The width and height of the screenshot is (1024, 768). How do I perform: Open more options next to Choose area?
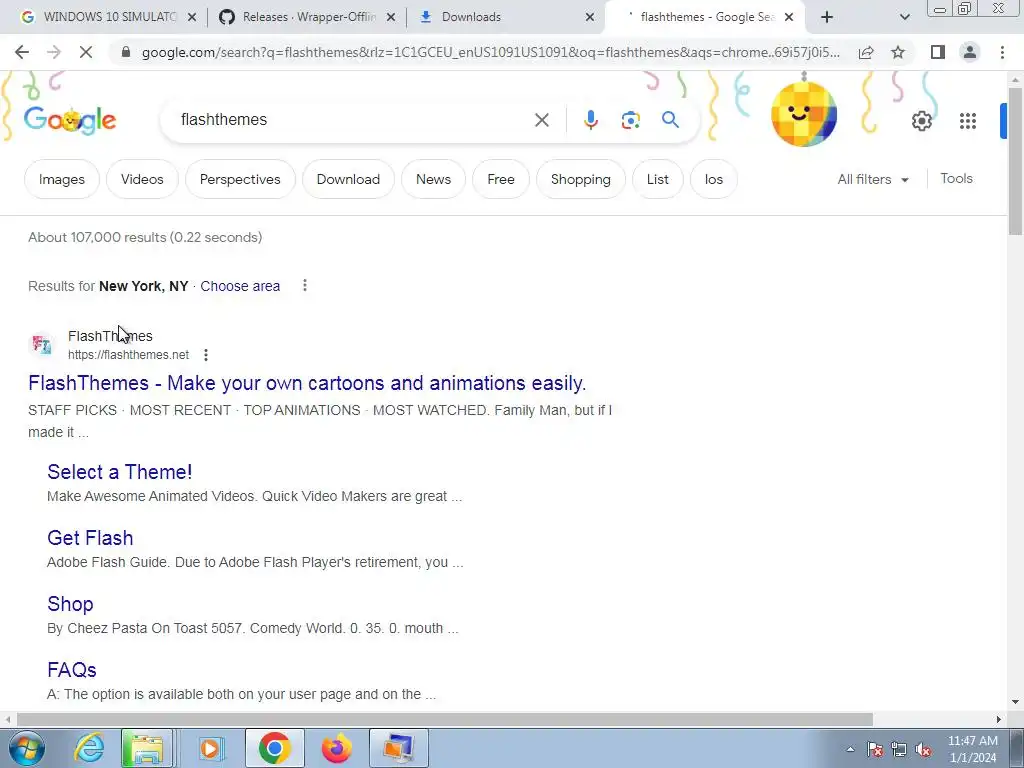304,285
